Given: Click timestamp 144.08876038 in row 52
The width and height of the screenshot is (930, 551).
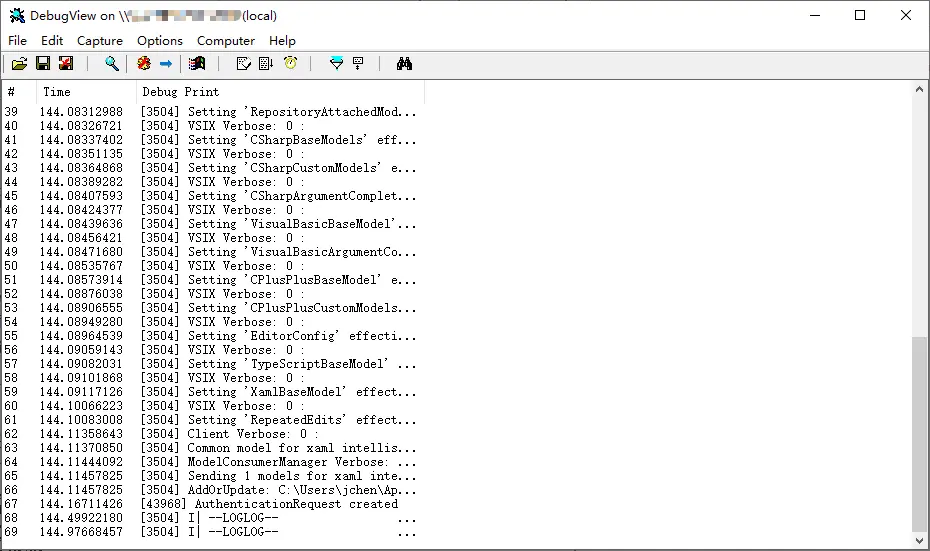Looking at the screenshot, I should pyautogui.click(x=81, y=294).
